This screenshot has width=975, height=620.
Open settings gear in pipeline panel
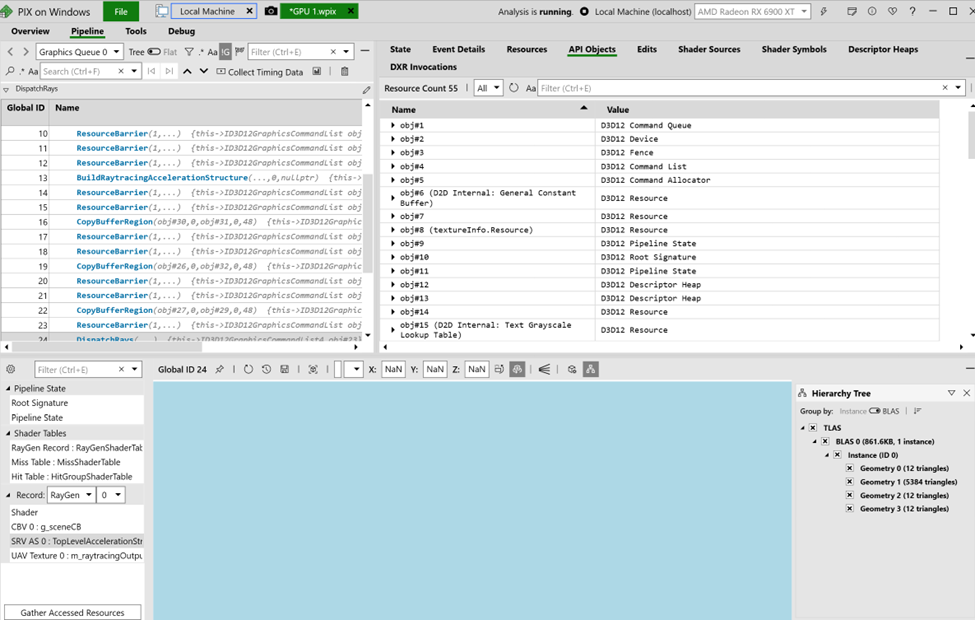(x=11, y=369)
